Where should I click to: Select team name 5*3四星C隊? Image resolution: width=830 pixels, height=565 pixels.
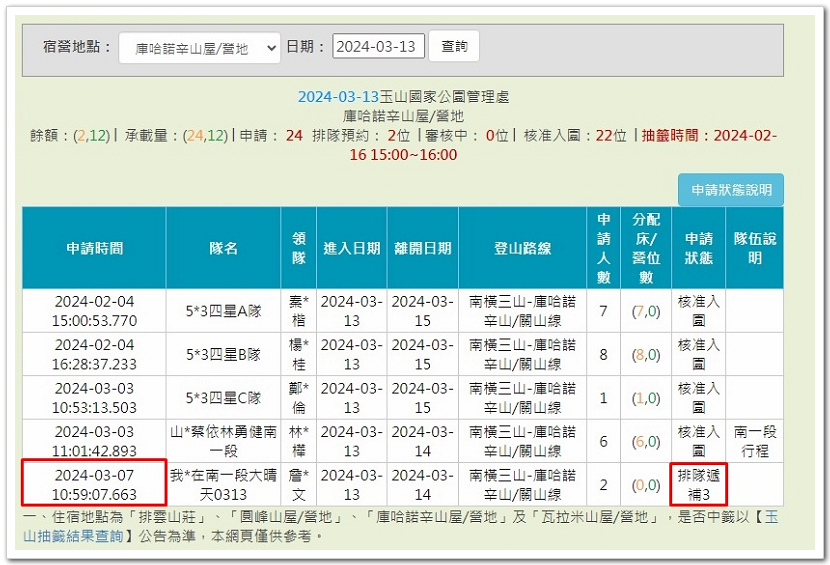tap(223, 398)
